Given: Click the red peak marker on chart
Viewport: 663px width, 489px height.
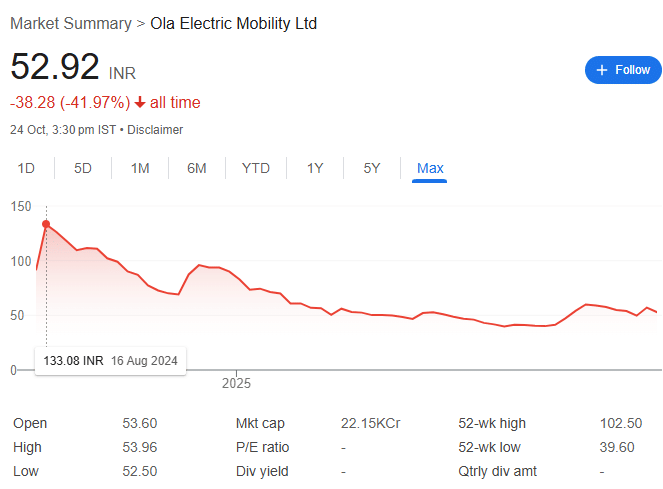Looking at the screenshot, I should click(46, 224).
